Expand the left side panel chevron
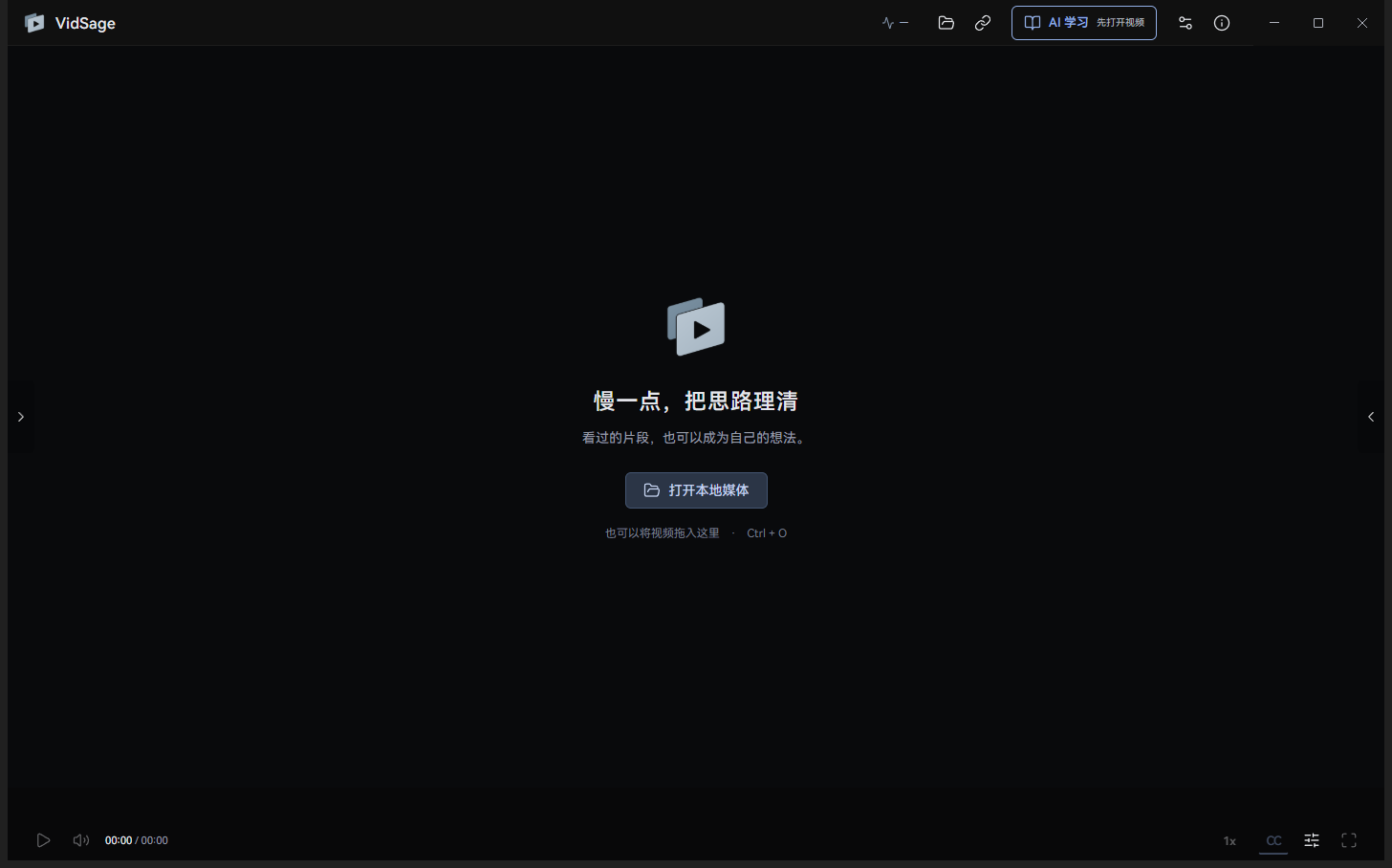1392x868 pixels. tap(21, 417)
